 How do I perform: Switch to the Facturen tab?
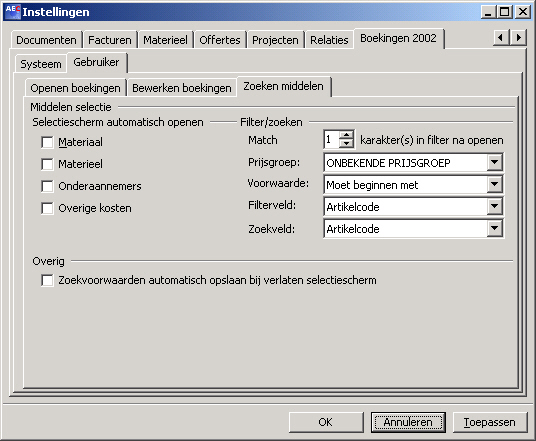point(110,40)
